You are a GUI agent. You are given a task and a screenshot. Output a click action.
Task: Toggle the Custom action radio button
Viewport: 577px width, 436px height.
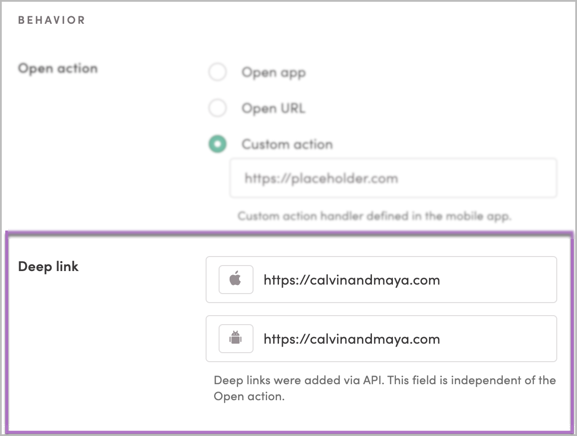pyautogui.click(x=217, y=144)
